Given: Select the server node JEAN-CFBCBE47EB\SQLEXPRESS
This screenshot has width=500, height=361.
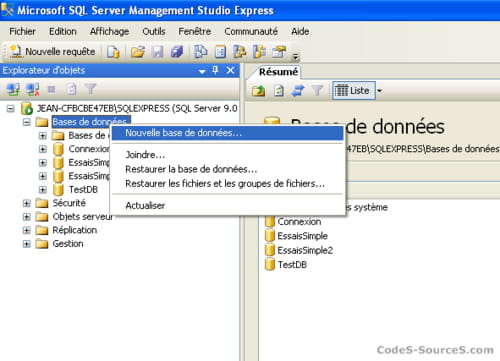Looking at the screenshot, I should (137, 108).
